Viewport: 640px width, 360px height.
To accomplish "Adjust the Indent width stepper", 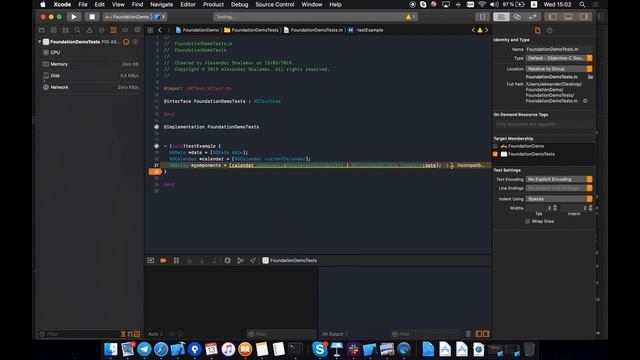I will click(x=590, y=208).
